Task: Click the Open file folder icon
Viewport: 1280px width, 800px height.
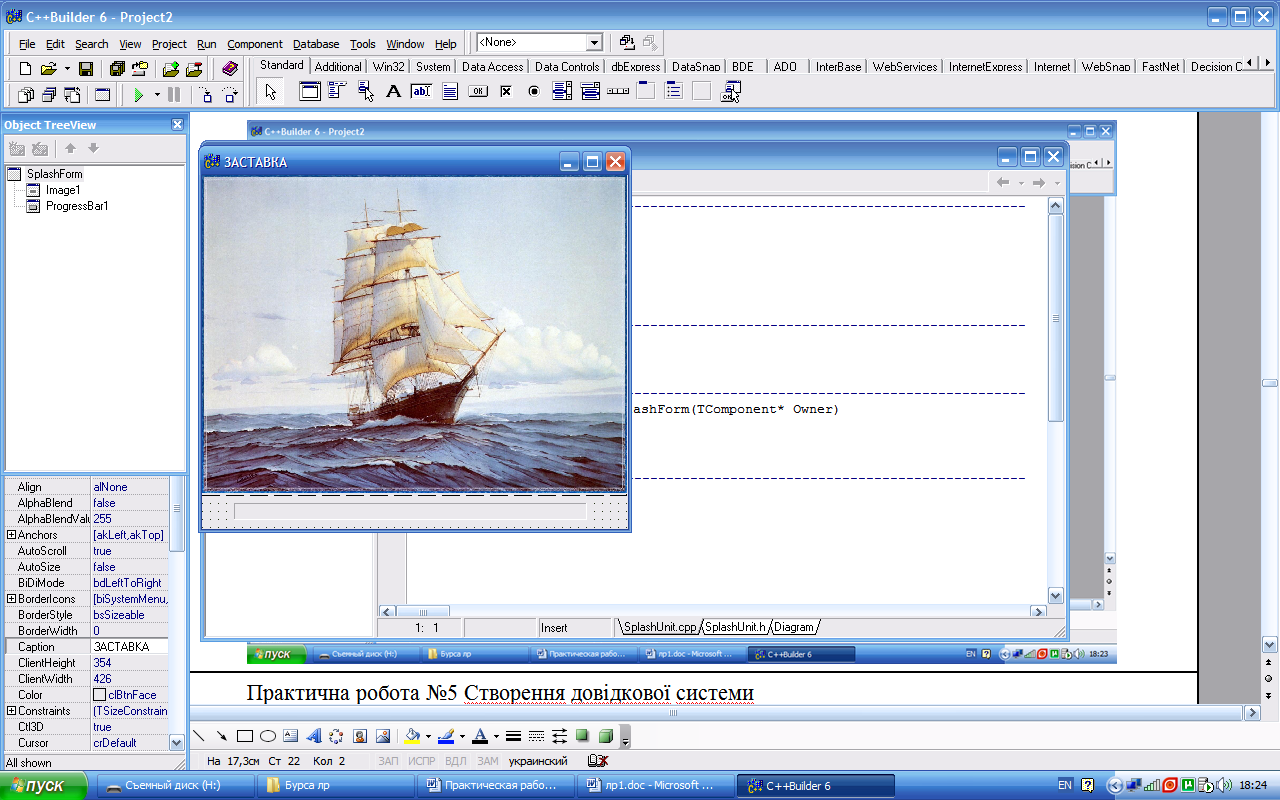Action: 47,69
